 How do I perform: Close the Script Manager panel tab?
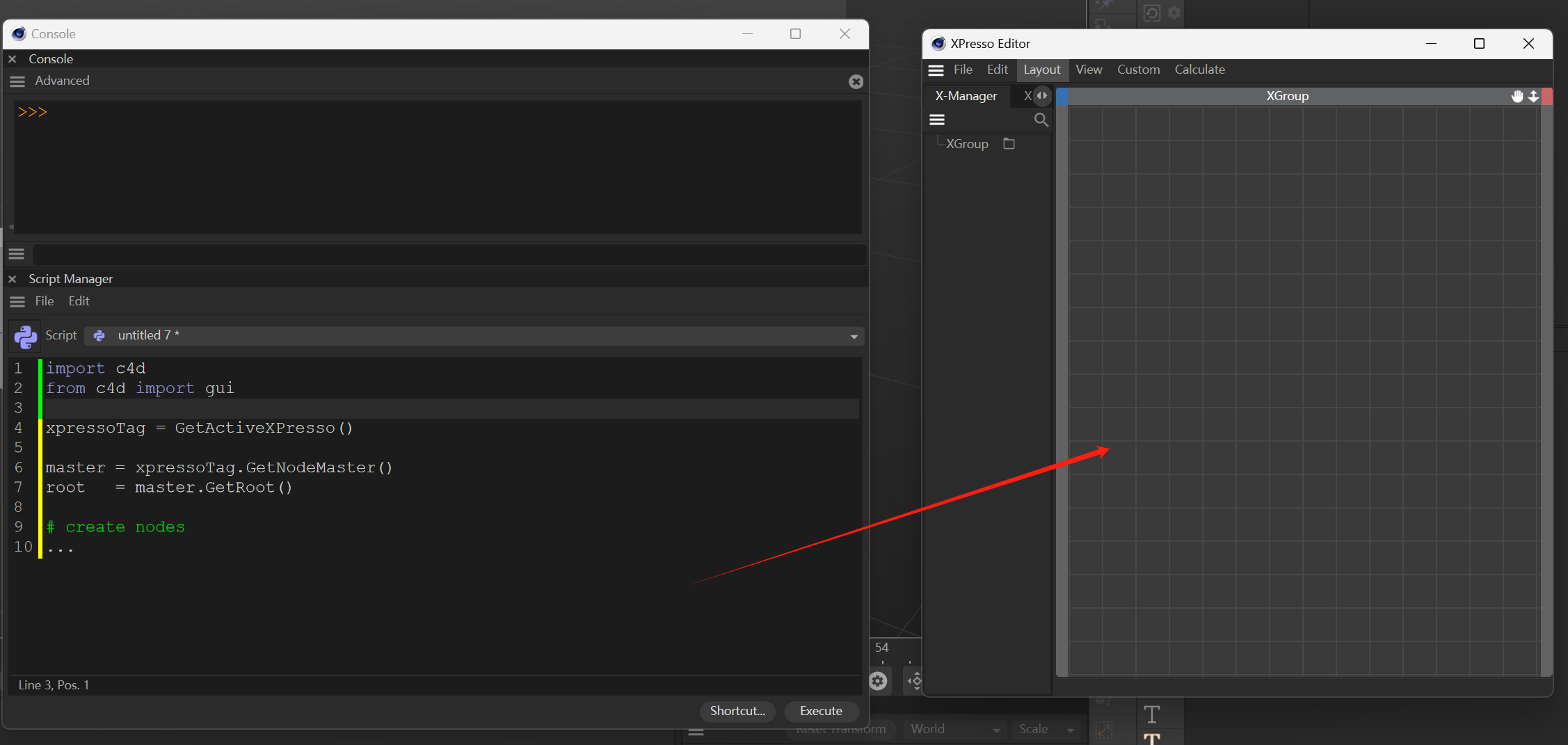(13, 279)
